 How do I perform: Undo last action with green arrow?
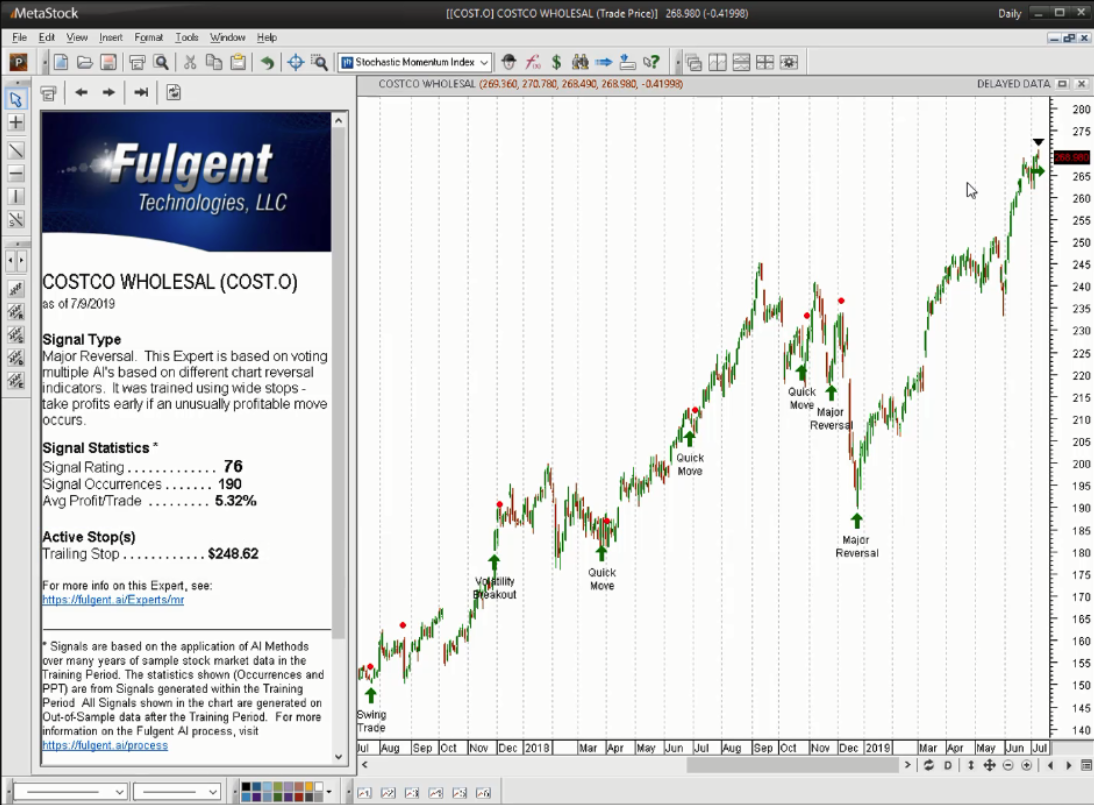point(267,62)
